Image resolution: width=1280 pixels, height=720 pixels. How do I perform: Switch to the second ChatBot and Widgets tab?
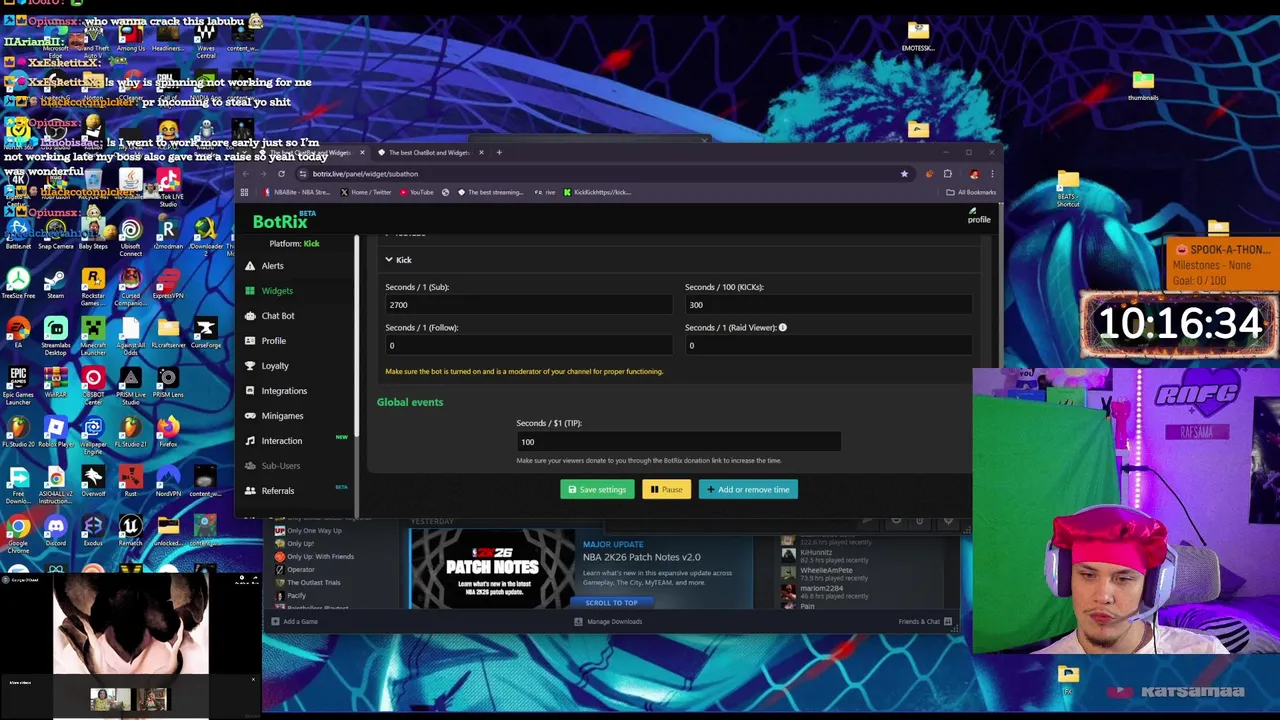click(x=428, y=153)
